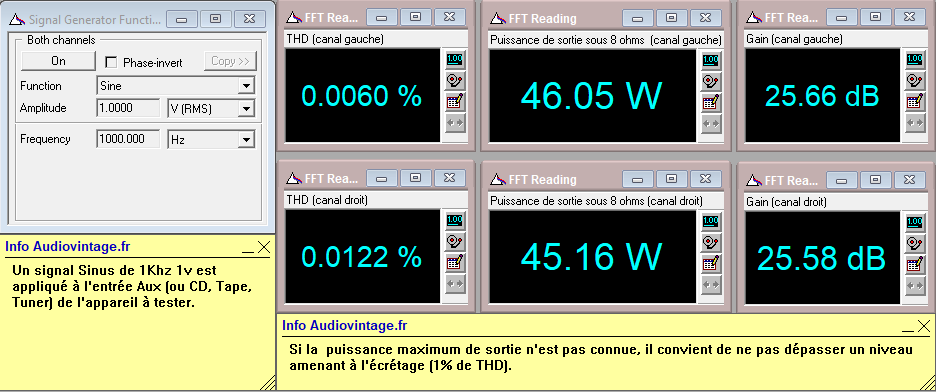Enable the Phase-invert checkbox
Image resolution: width=936 pixels, height=392 pixels.
click(110, 62)
